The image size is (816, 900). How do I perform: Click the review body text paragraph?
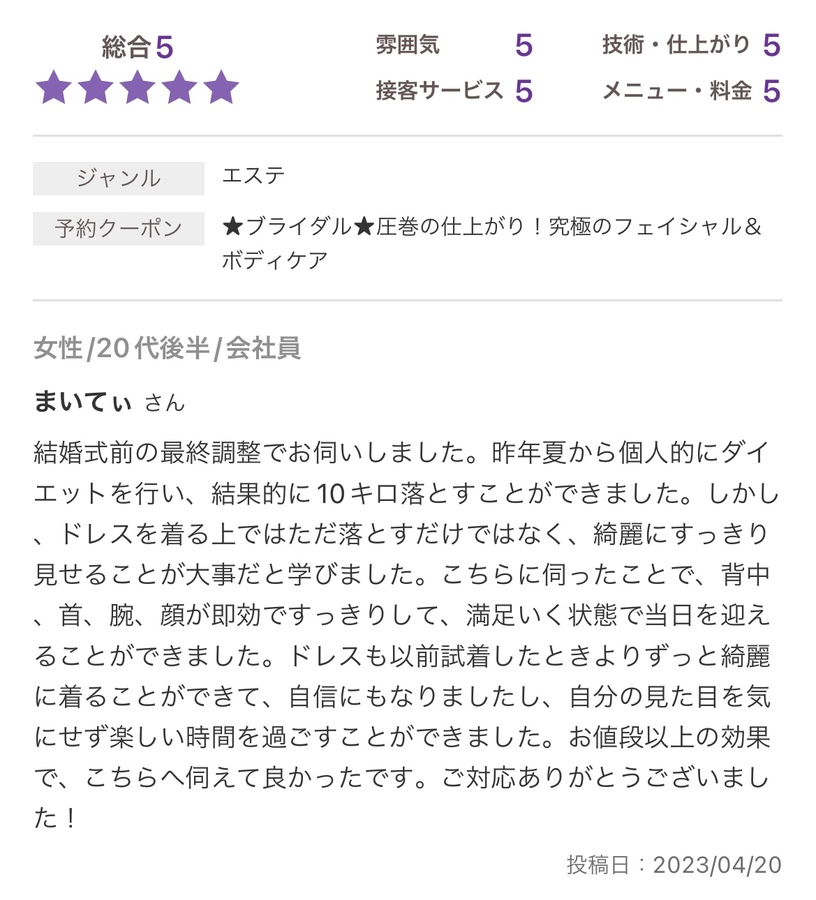pos(406,636)
